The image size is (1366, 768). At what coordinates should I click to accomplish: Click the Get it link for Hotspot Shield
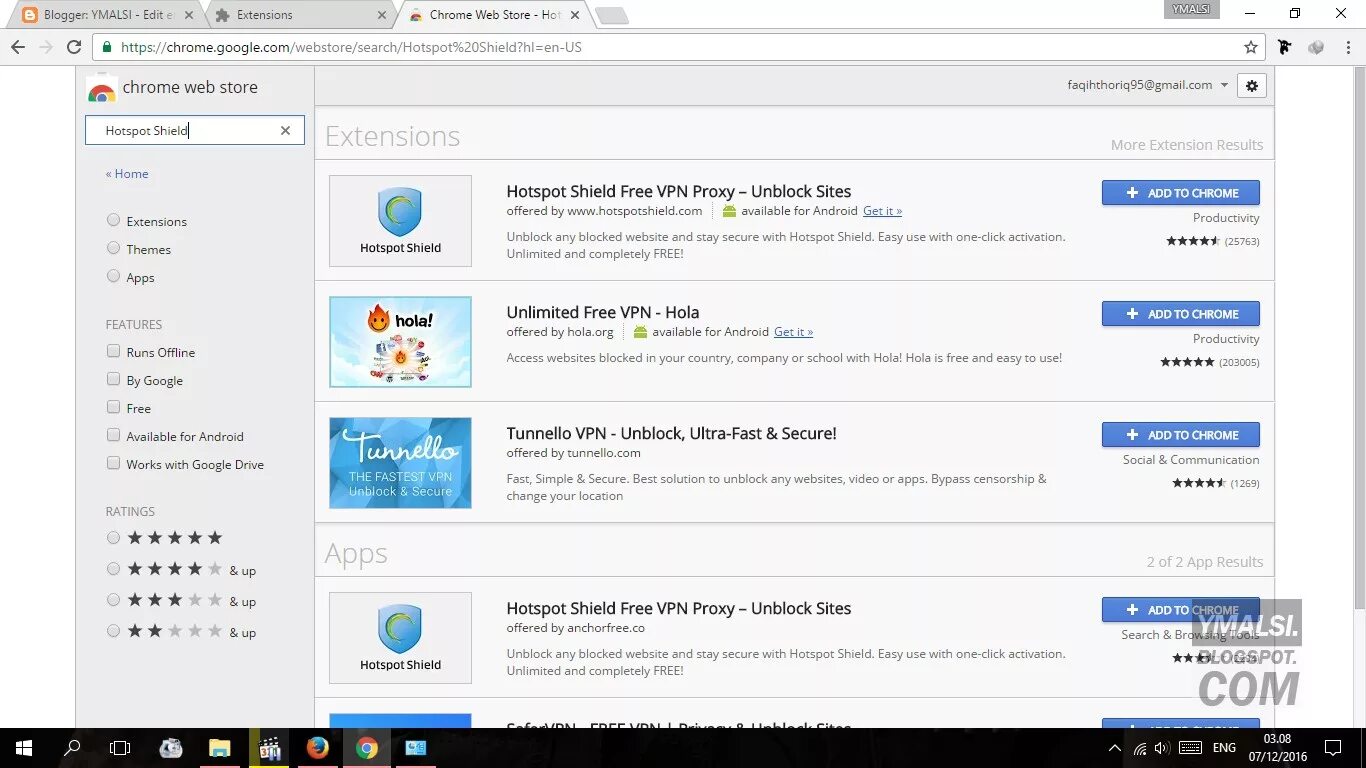[x=881, y=211]
